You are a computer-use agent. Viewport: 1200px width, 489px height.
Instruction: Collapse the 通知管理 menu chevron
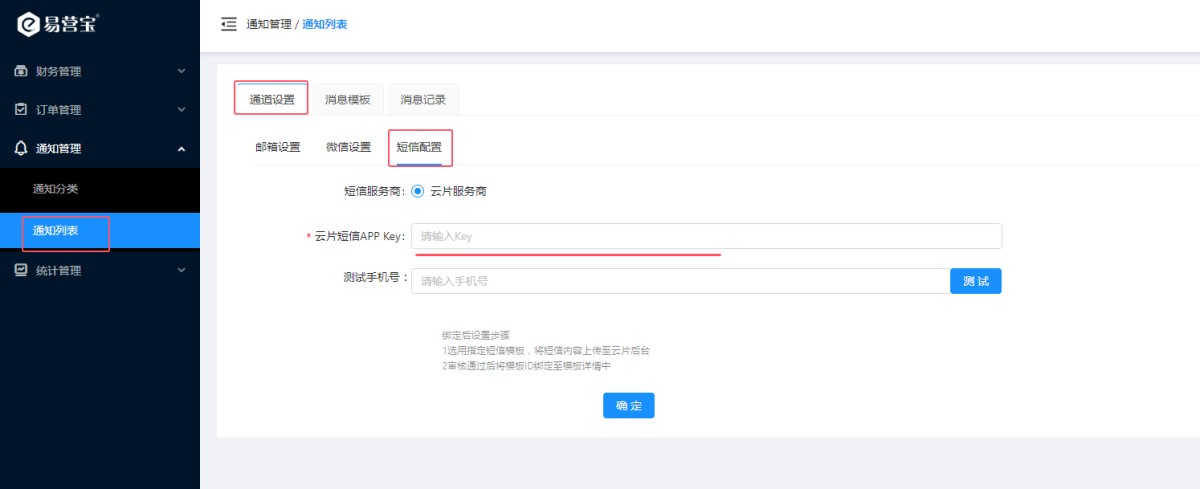[181, 149]
